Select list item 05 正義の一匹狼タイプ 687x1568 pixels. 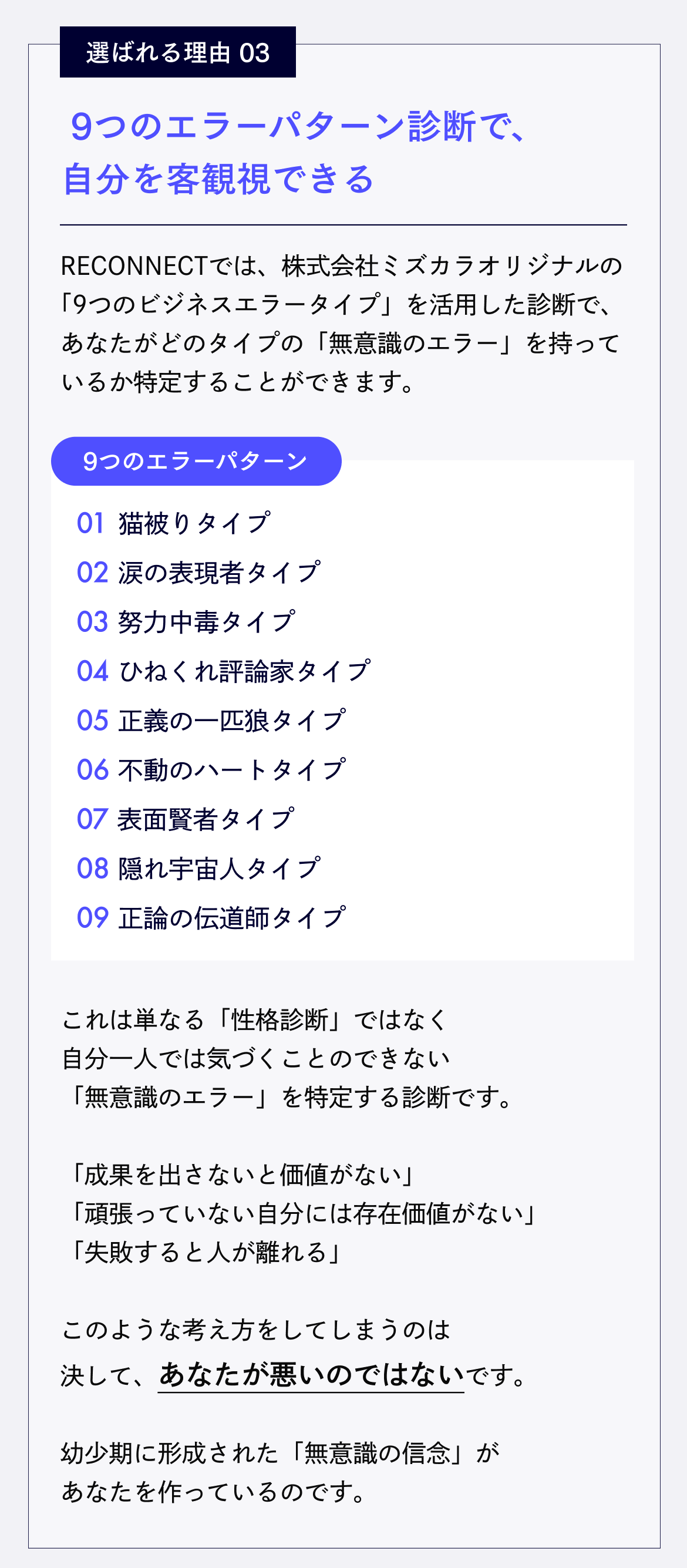[211, 721]
